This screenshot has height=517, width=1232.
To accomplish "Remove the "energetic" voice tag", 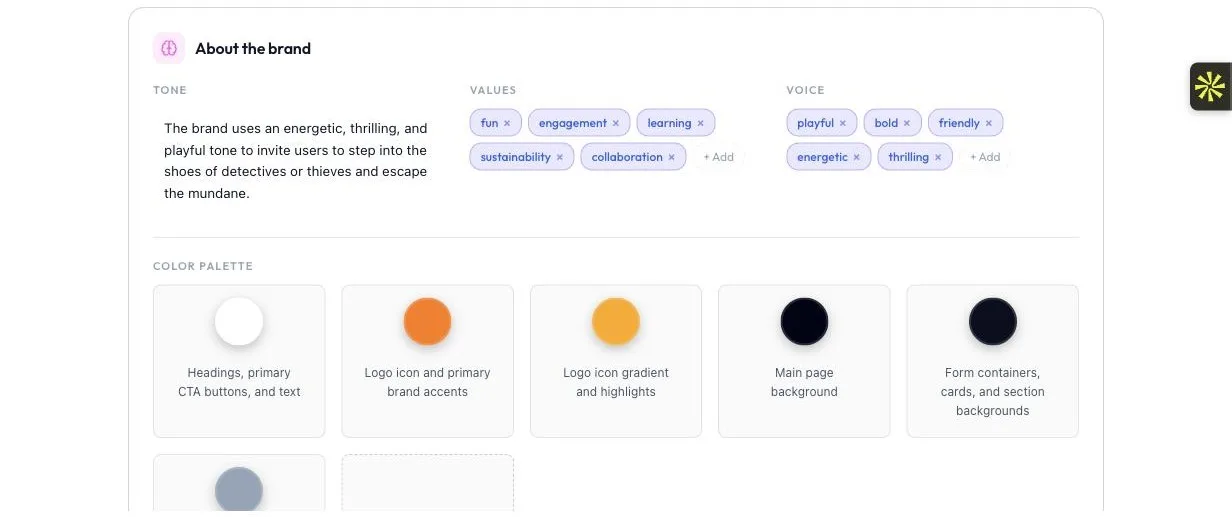I will point(857,157).
